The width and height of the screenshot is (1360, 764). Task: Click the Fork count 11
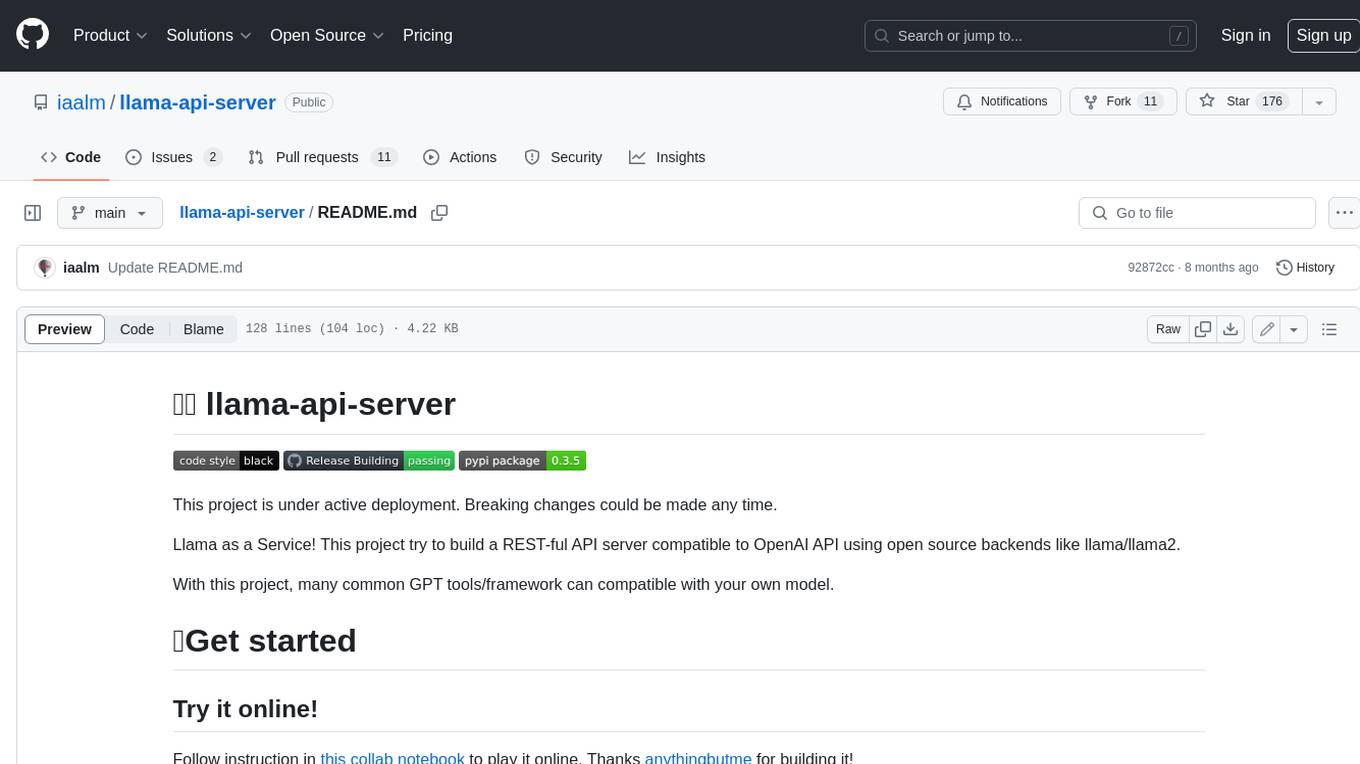coord(1150,101)
